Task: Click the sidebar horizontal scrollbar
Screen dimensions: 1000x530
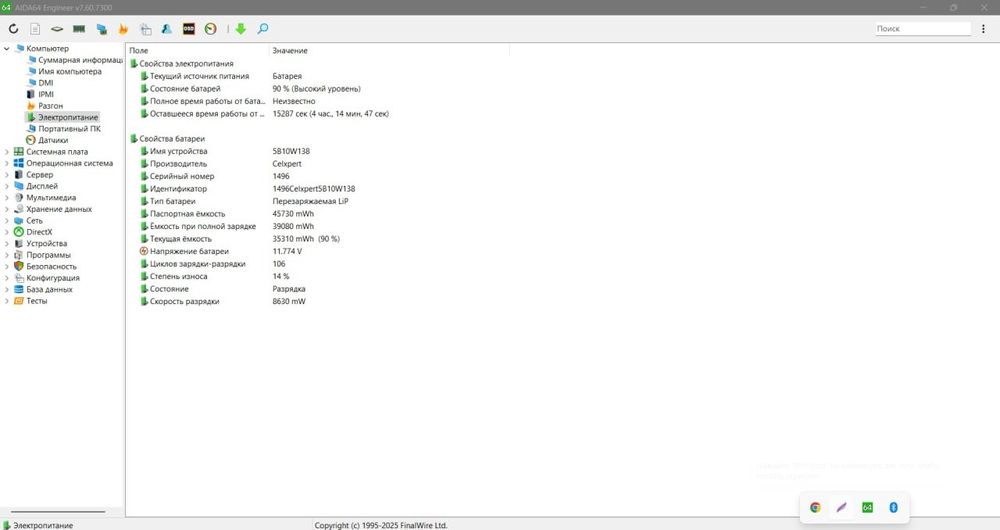Action: click(58, 512)
